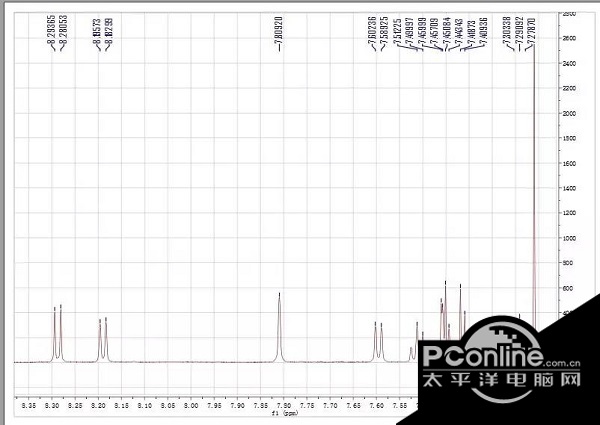Click the 7.75 tick on the ppm axis
Screen dimensions: 600x425
[307, 405]
